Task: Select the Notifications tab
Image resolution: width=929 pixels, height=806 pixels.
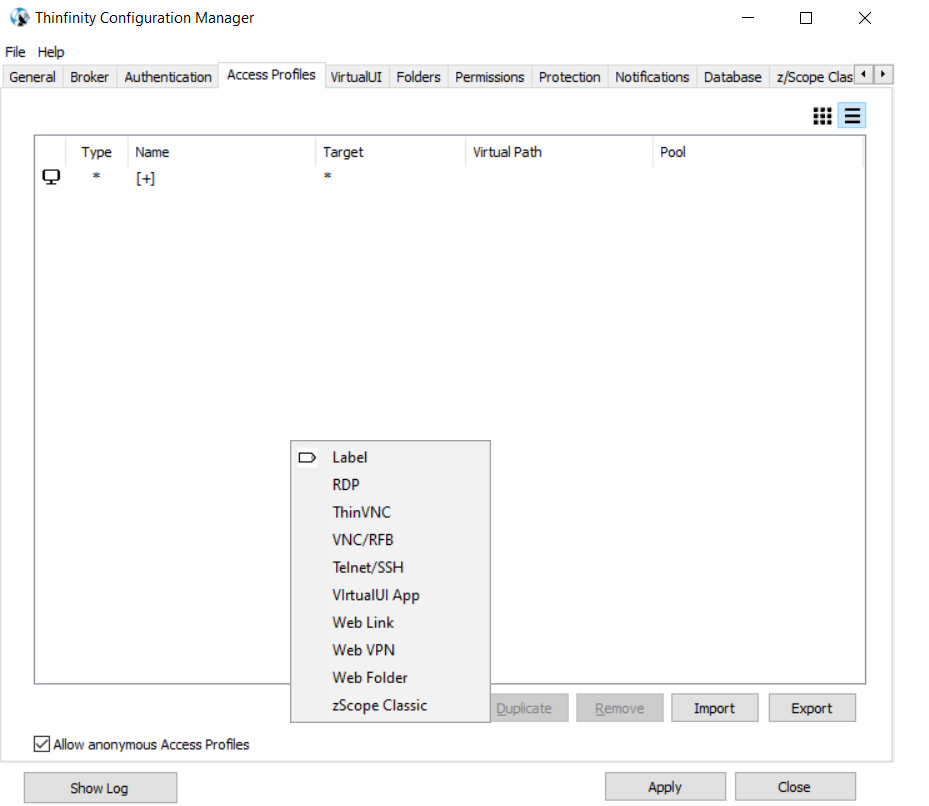Action: pos(652,77)
